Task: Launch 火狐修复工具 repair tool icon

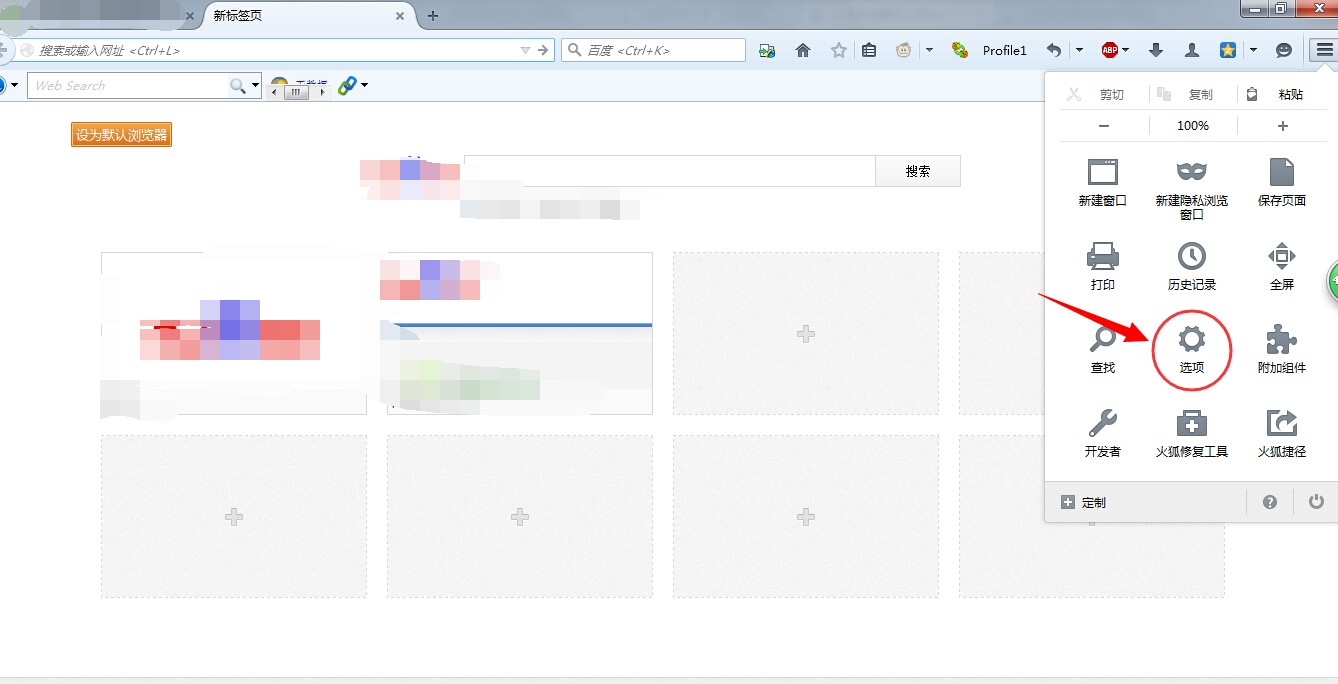Action: click(x=1191, y=424)
